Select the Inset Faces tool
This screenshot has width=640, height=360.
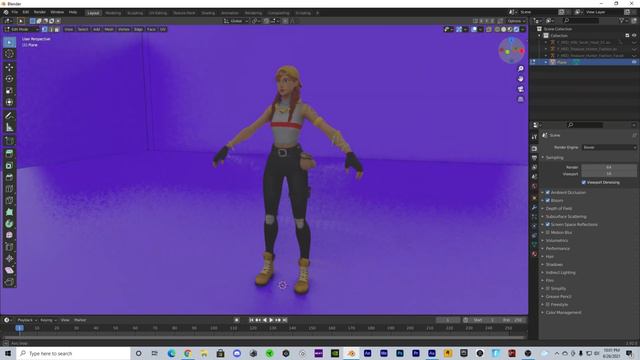pyautogui.click(x=9, y=166)
